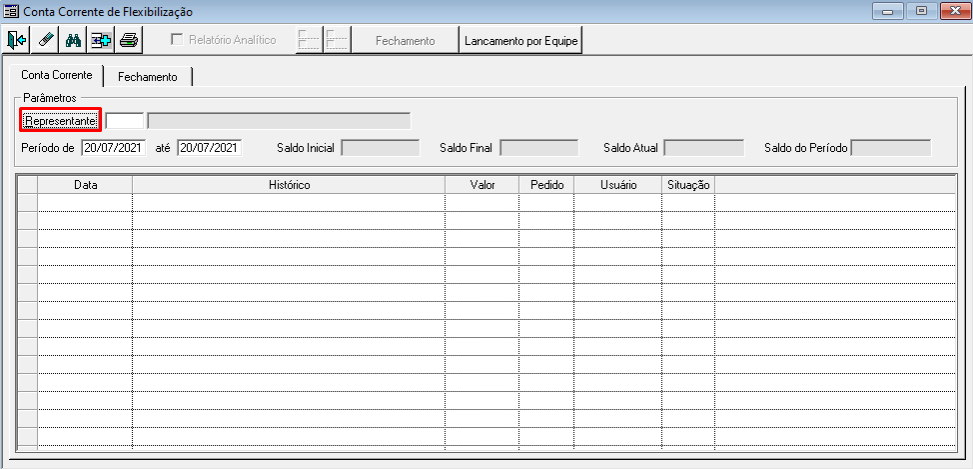Close the Conta Corrente de Flexibilização window
Screen dimensions: 973x469
[955, 11]
